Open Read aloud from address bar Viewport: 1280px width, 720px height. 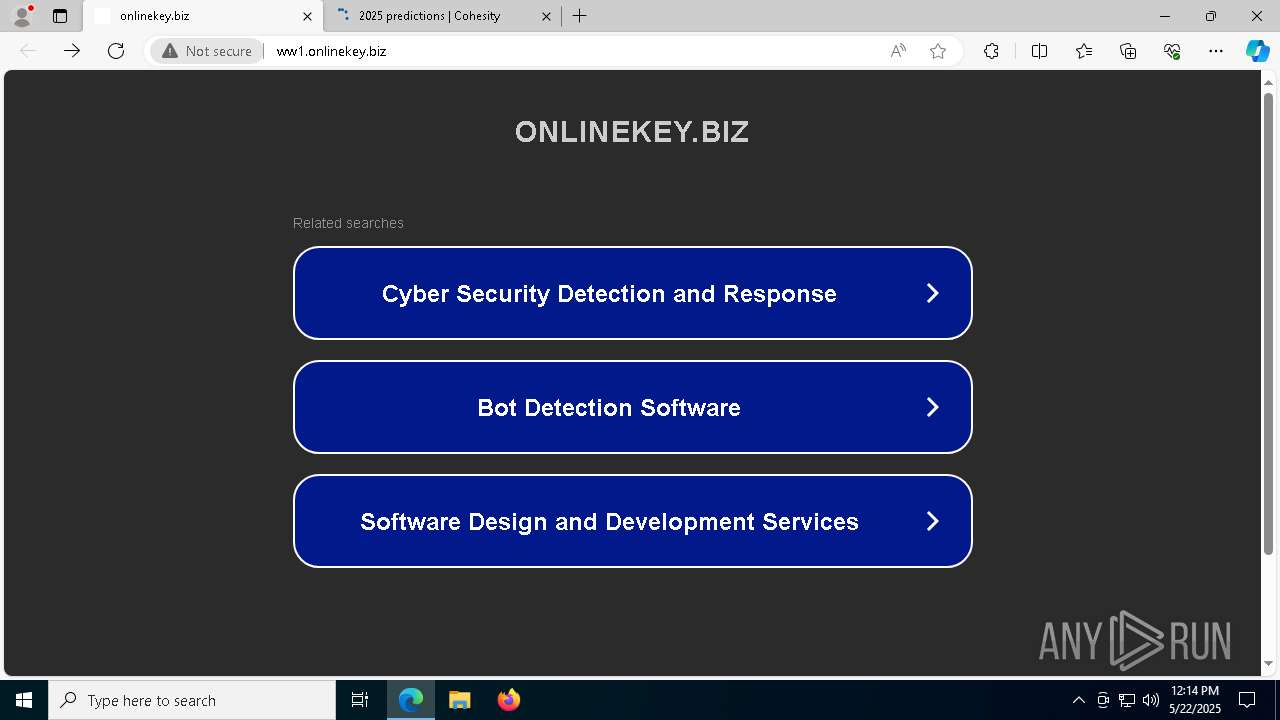(898, 51)
